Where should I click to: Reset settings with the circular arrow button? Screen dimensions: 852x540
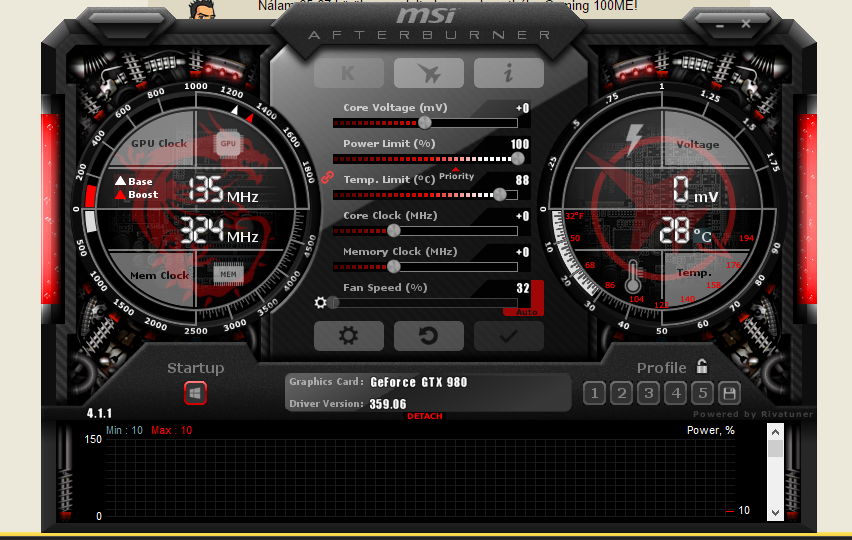(429, 336)
